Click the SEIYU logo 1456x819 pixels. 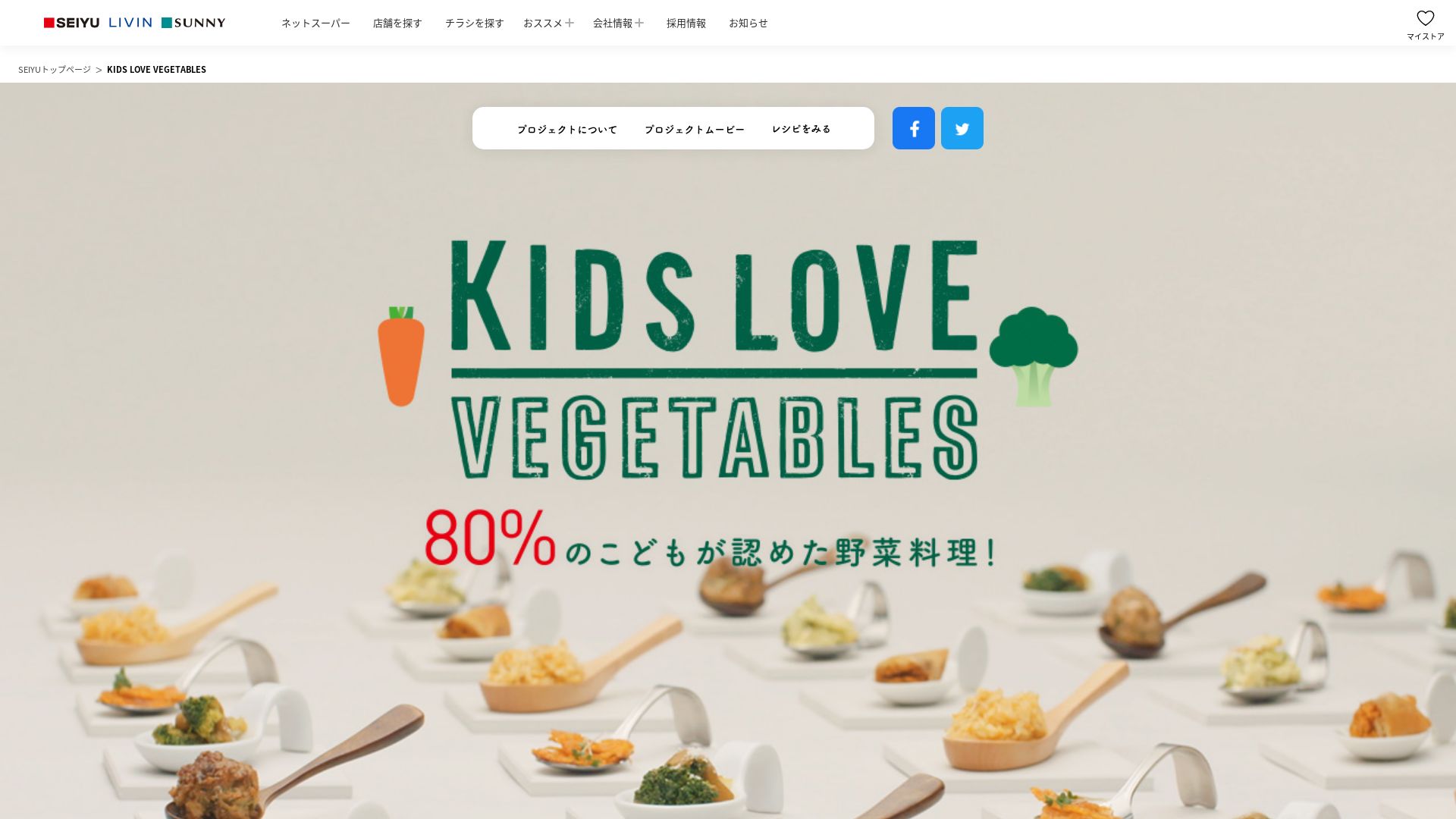tap(71, 23)
